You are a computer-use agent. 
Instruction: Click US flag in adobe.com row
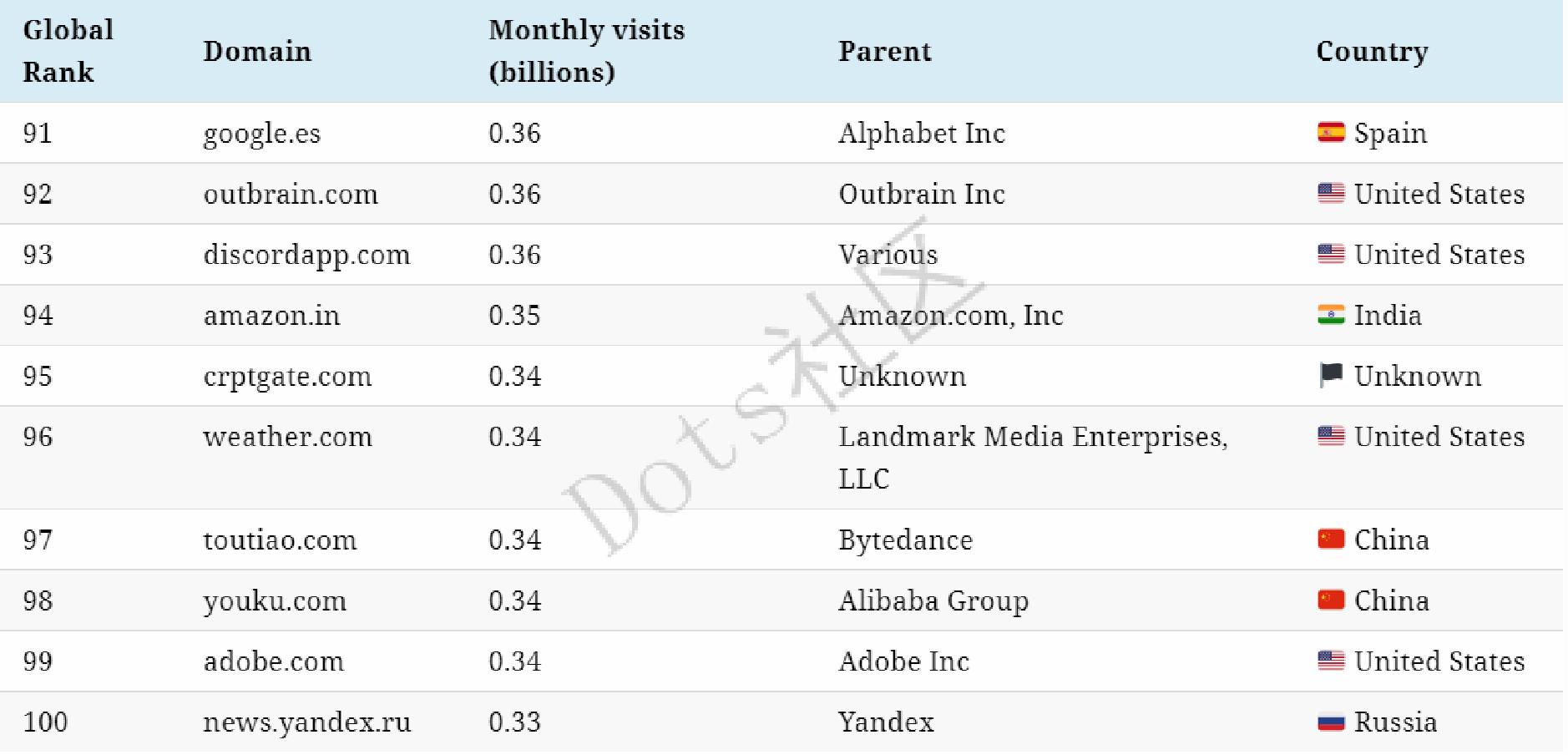tap(1331, 661)
